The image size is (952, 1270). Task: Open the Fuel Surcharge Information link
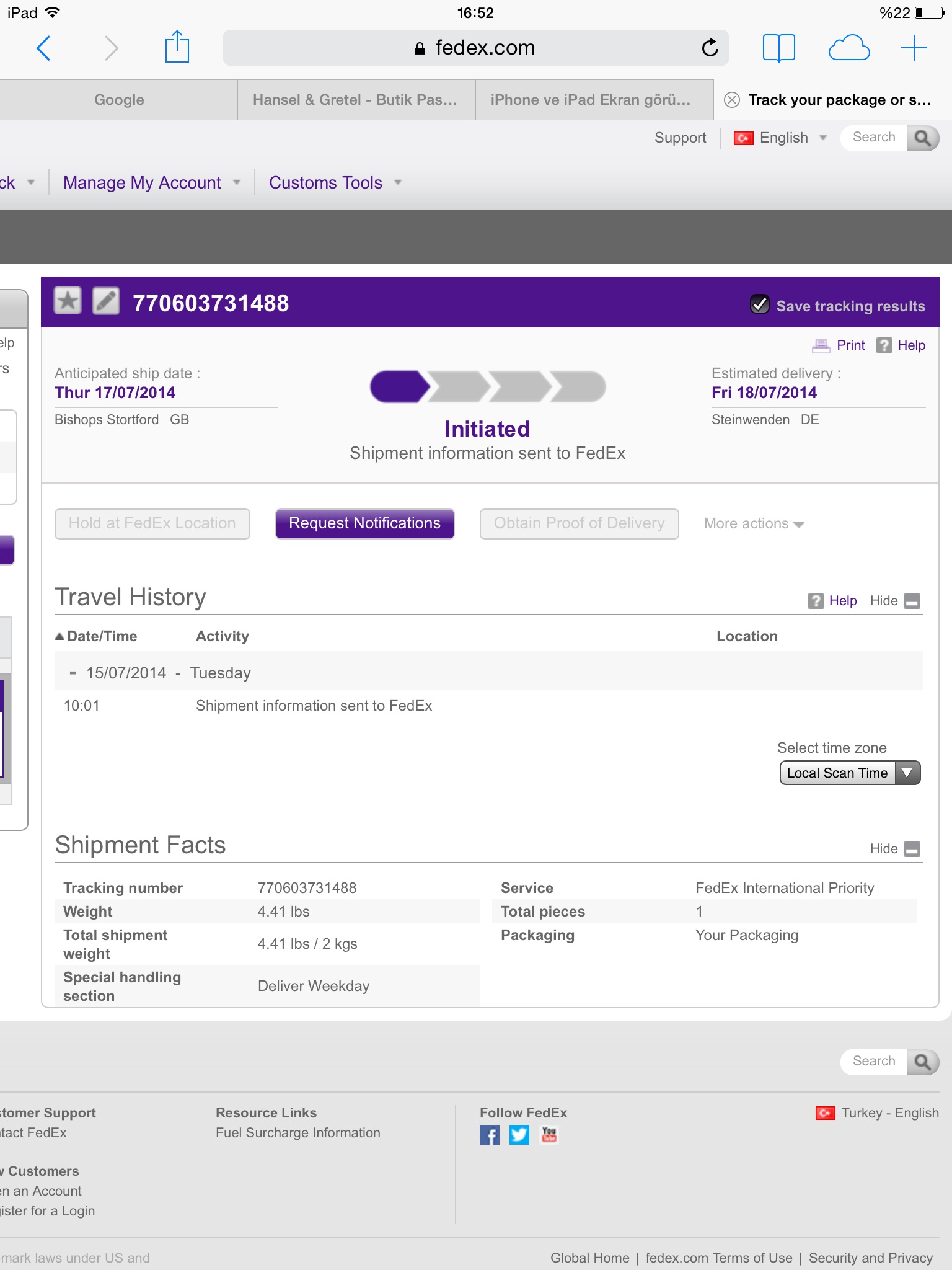point(298,1133)
